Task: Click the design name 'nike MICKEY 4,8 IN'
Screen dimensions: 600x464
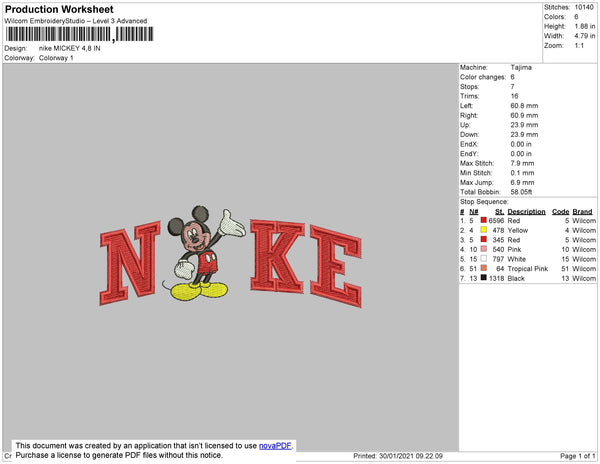Action: click(70, 48)
